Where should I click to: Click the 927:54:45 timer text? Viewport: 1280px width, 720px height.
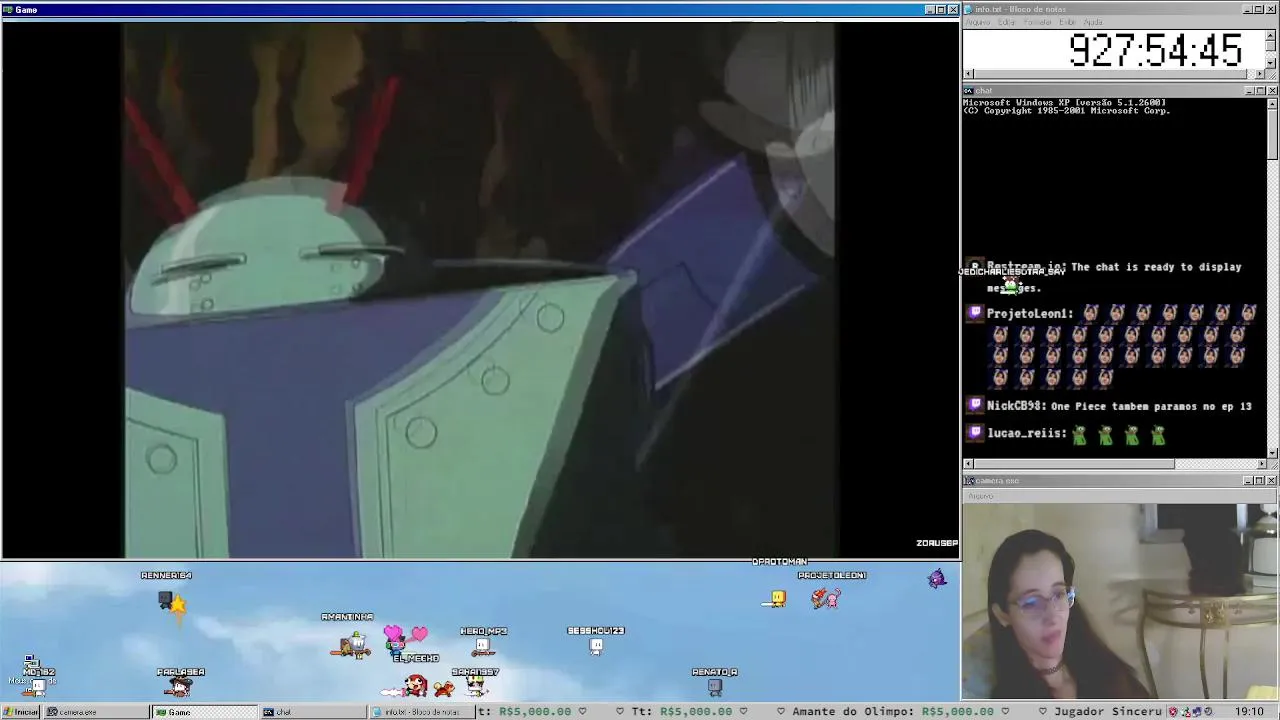(1155, 50)
